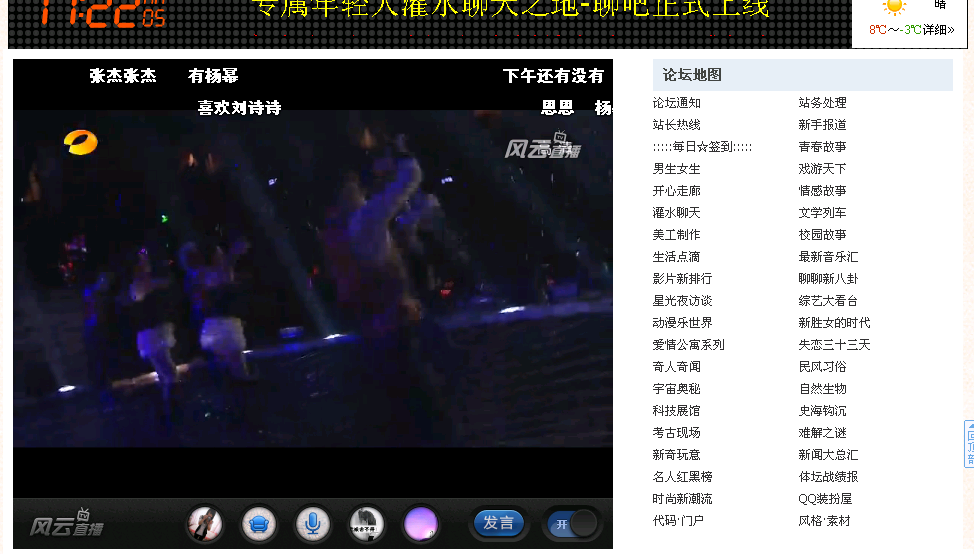Select 最新音乐汇 in forum map
The height and width of the screenshot is (554, 974).
(x=828, y=257)
